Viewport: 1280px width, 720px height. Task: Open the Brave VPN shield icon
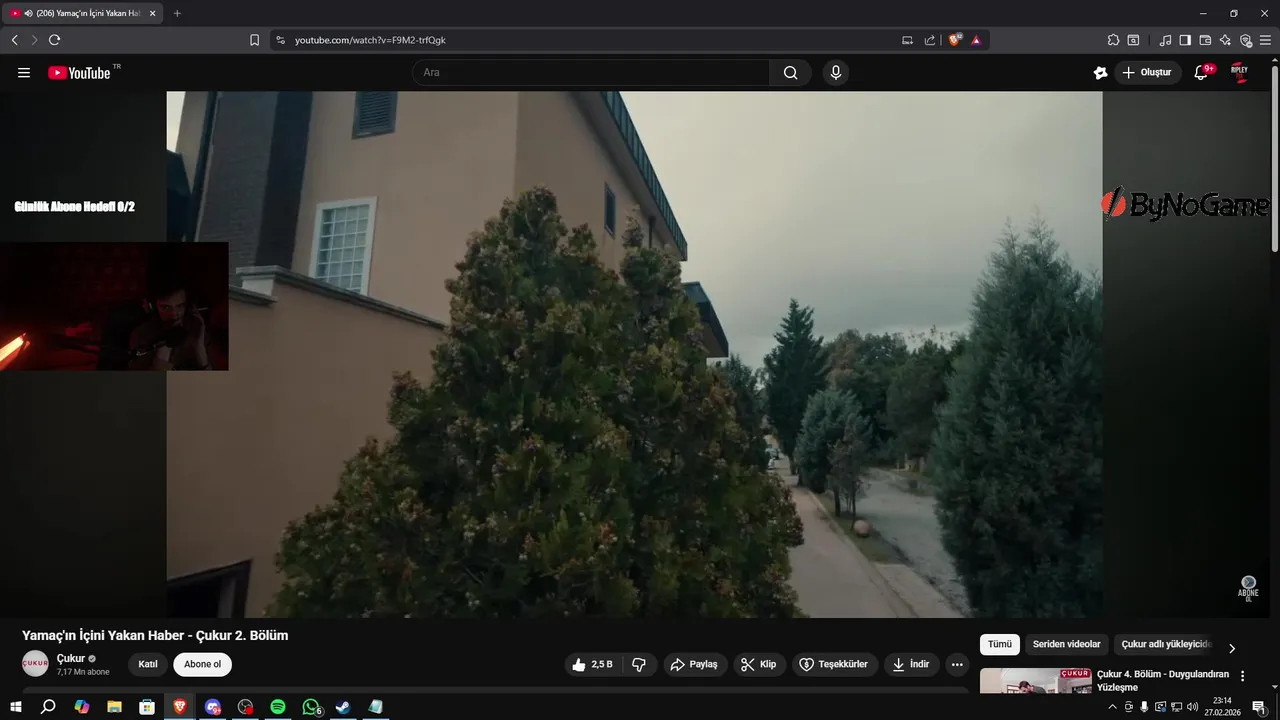[x=1245, y=40]
